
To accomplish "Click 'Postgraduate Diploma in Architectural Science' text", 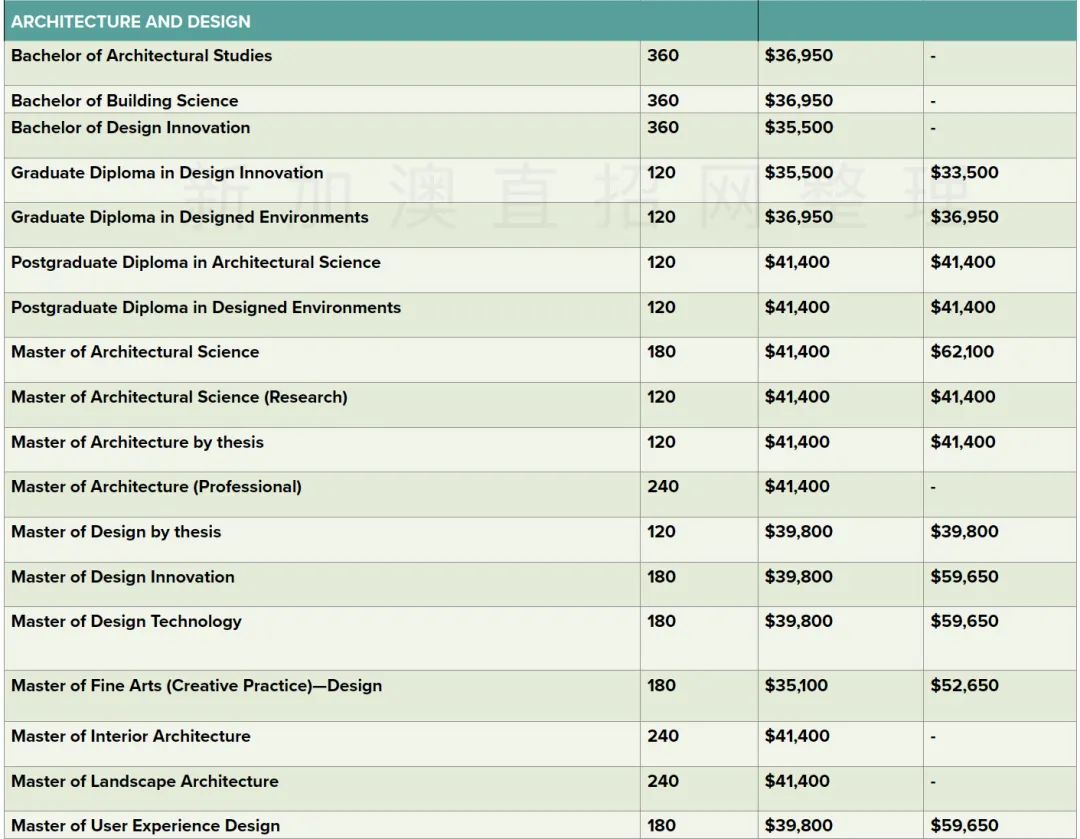I will (196, 262).
